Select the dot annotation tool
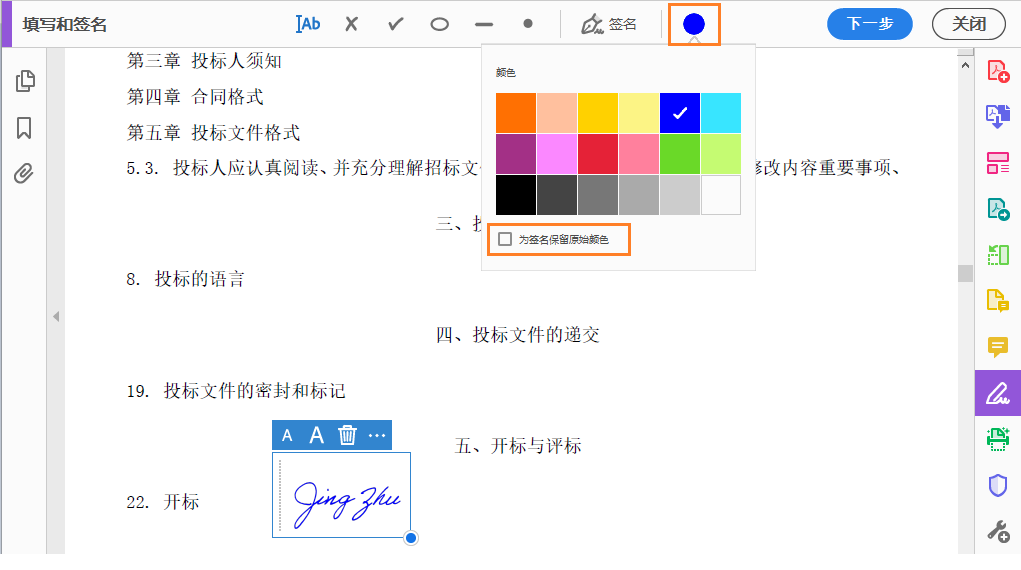 click(528, 23)
